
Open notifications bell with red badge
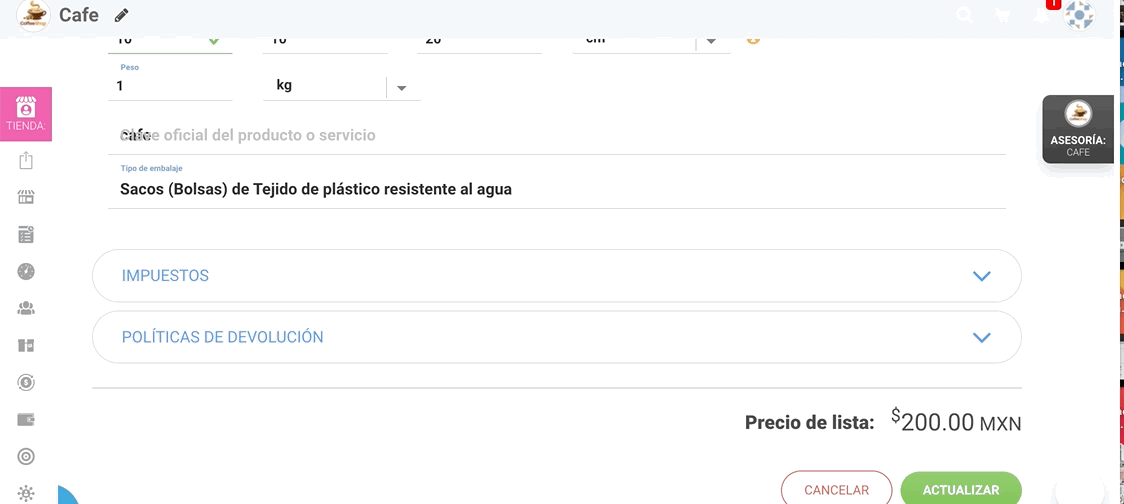(x=1042, y=14)
